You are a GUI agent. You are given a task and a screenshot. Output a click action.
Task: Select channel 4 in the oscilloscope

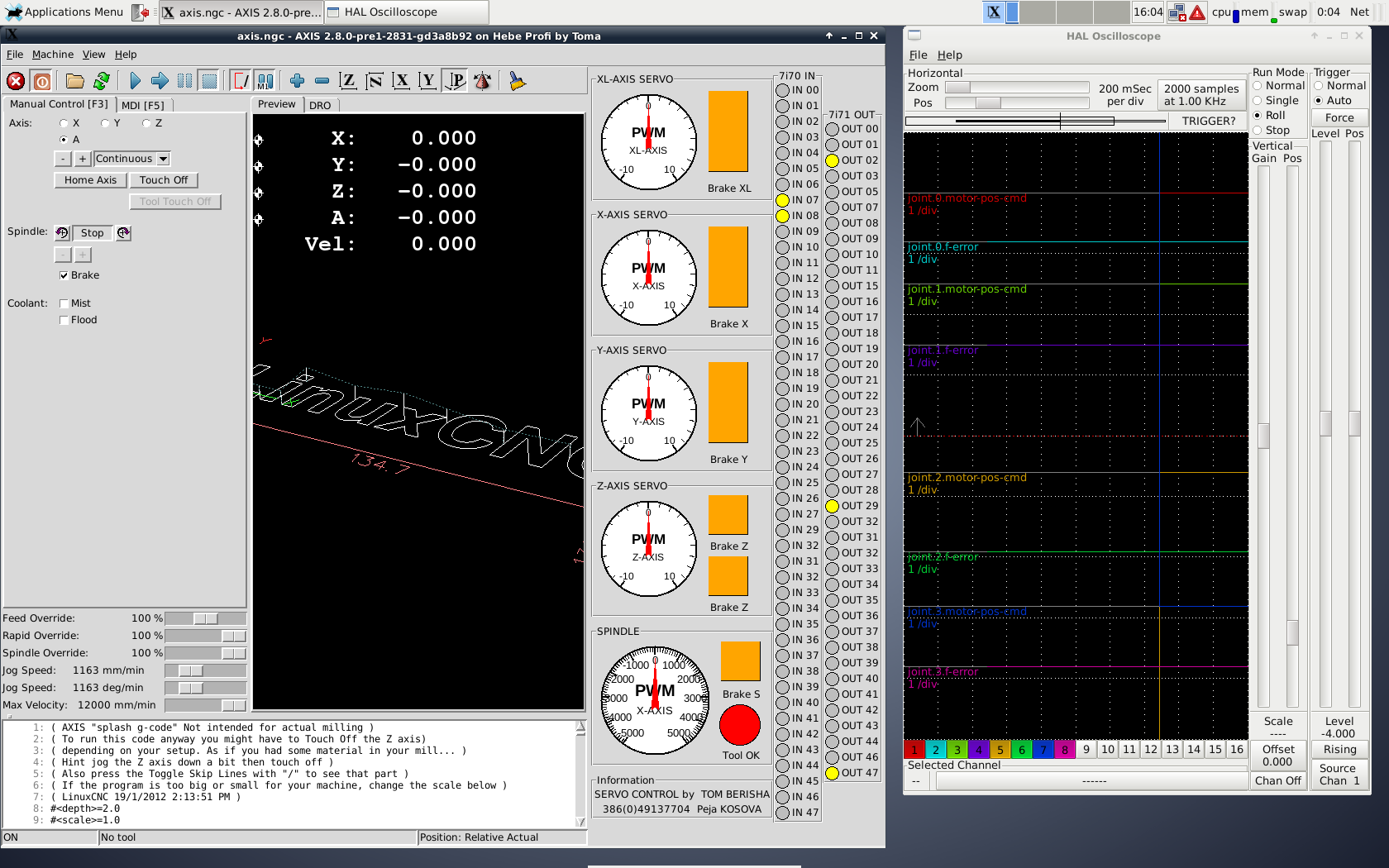coord(979,750)
